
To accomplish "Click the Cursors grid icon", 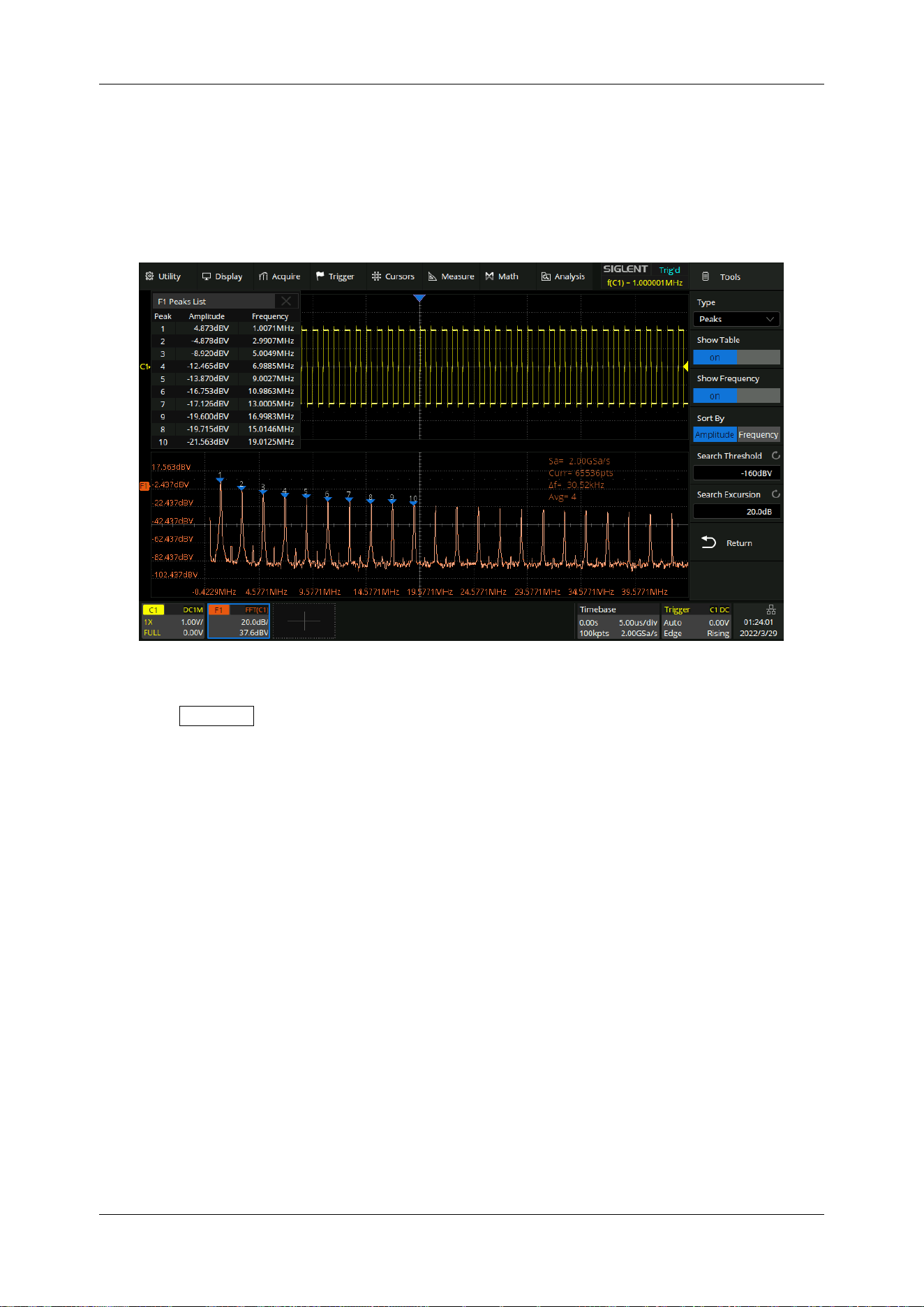I will coord(376,276).
